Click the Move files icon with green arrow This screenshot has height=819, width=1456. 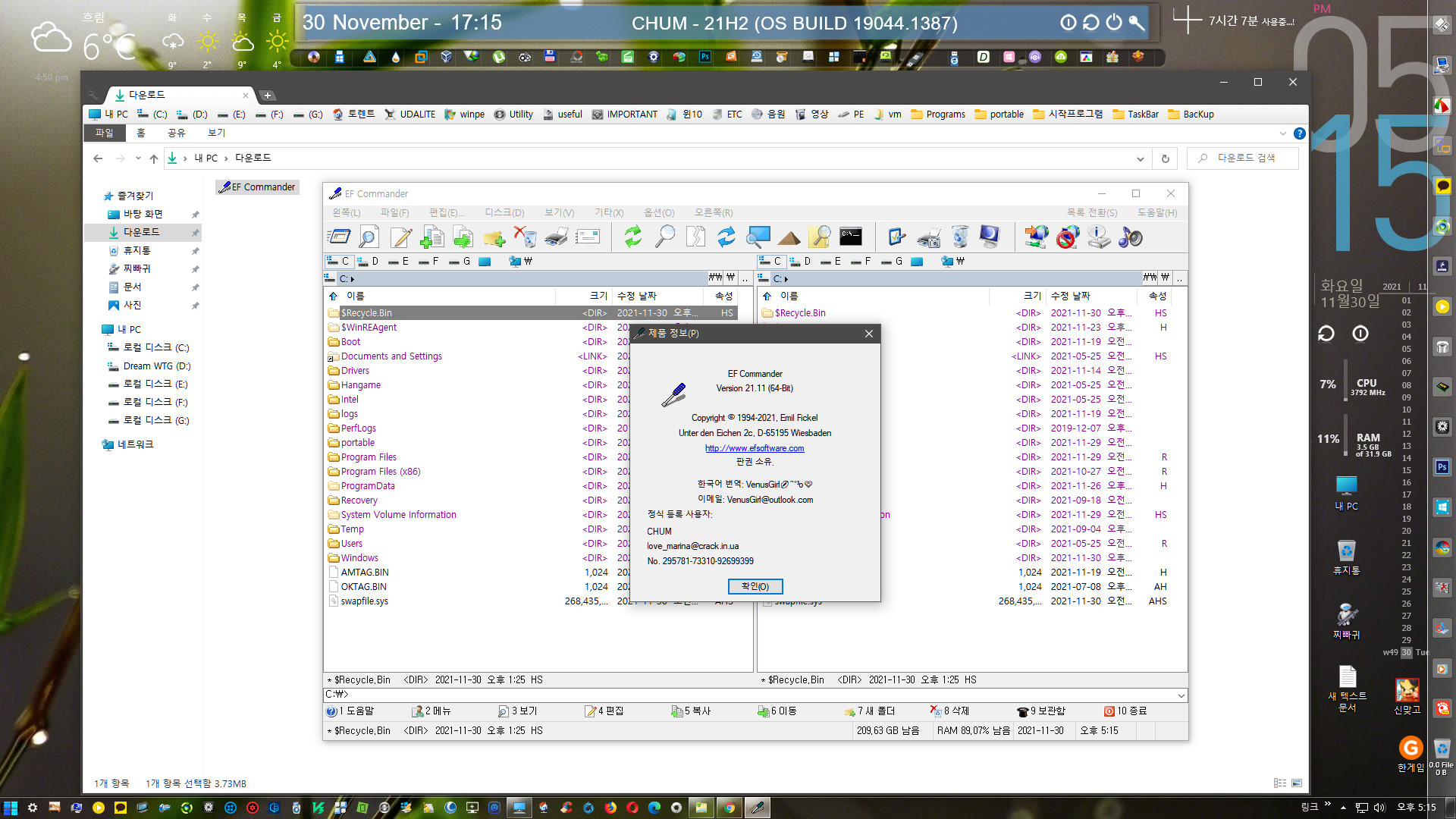463,237
